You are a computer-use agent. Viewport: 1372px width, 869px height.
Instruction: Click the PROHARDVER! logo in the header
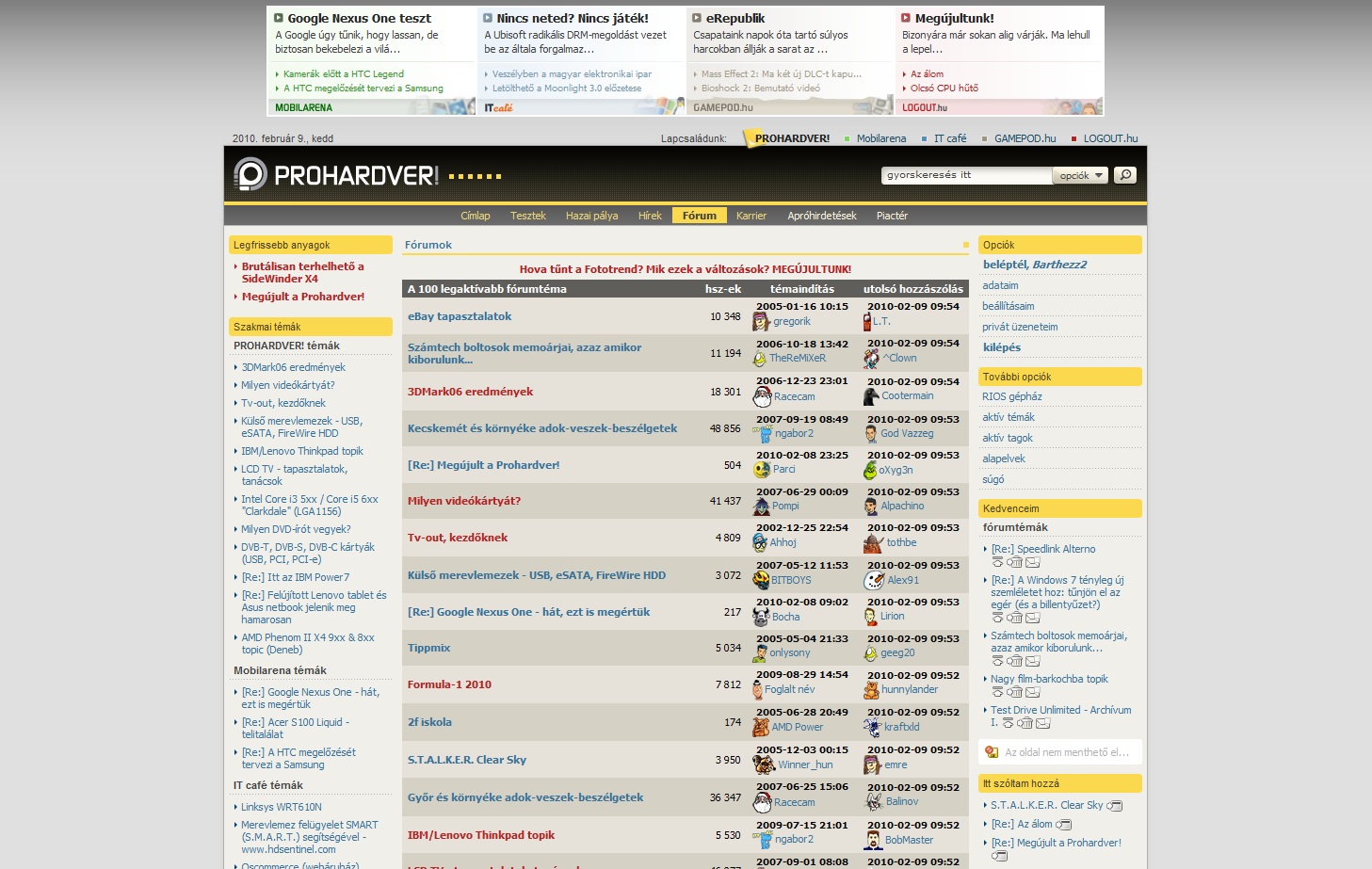pyautogui.click(x=336, y=175)
